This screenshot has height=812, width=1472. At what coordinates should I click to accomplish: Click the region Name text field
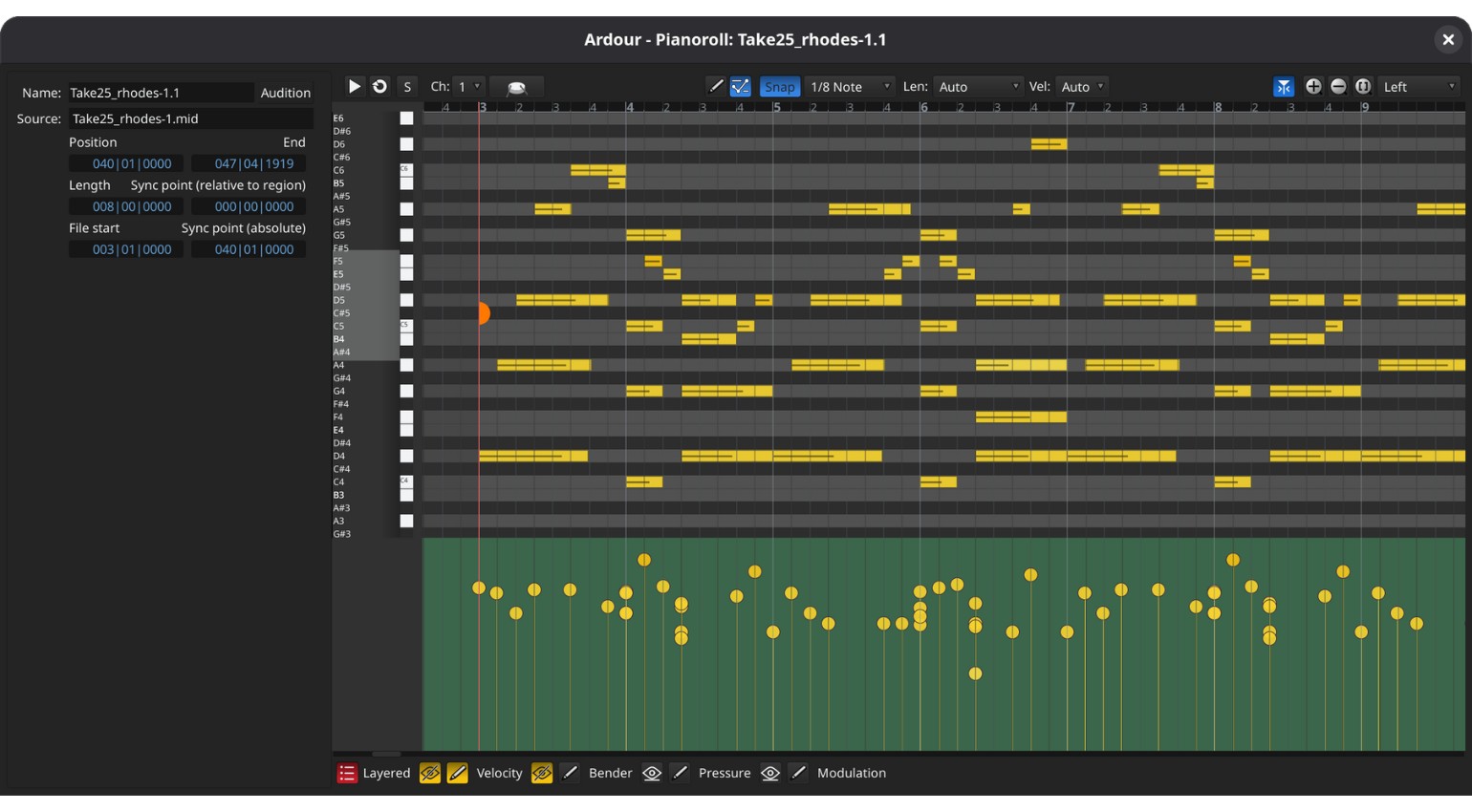[x=159, y=93]
